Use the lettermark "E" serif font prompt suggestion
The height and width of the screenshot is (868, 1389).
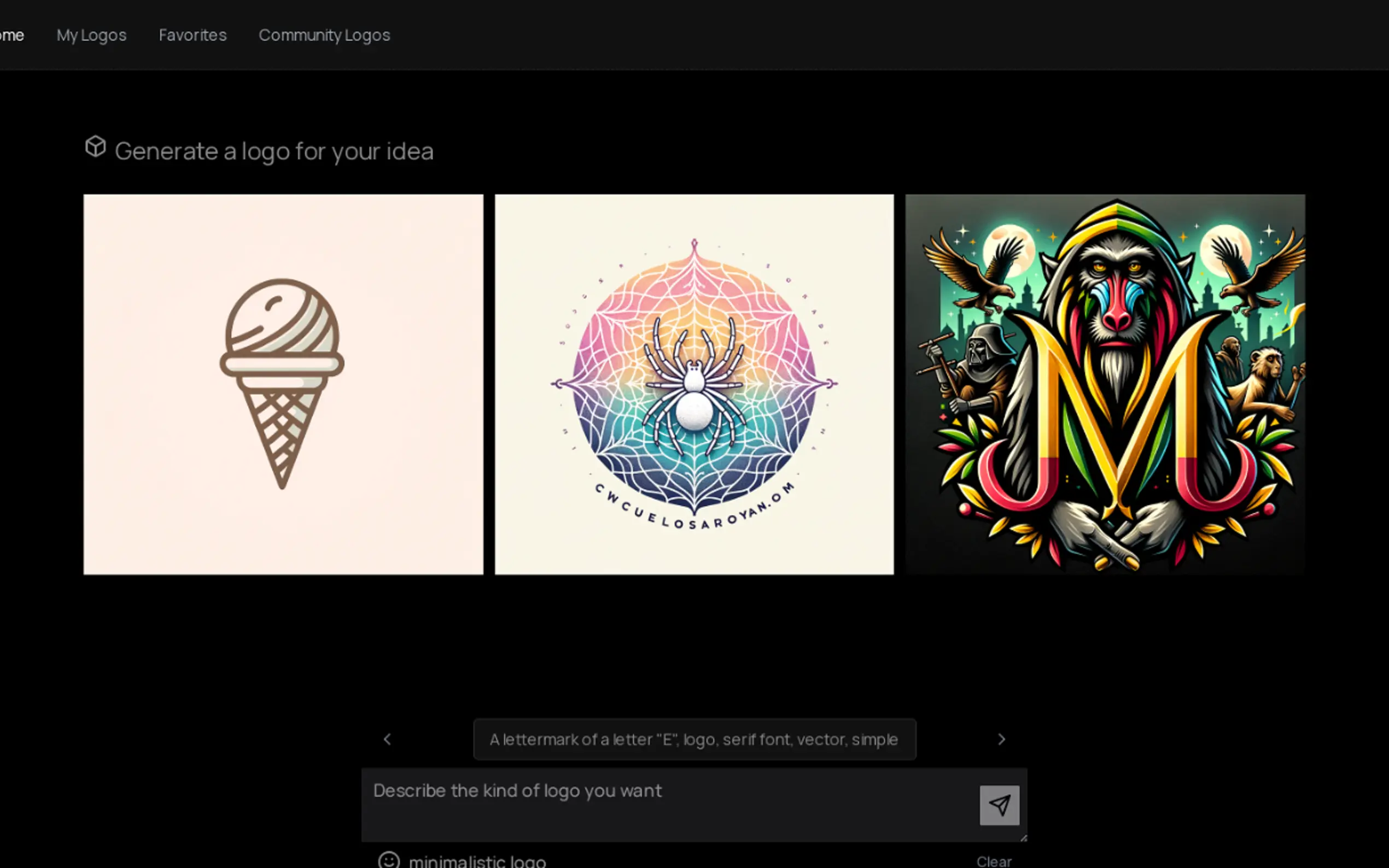coord(694,740)
